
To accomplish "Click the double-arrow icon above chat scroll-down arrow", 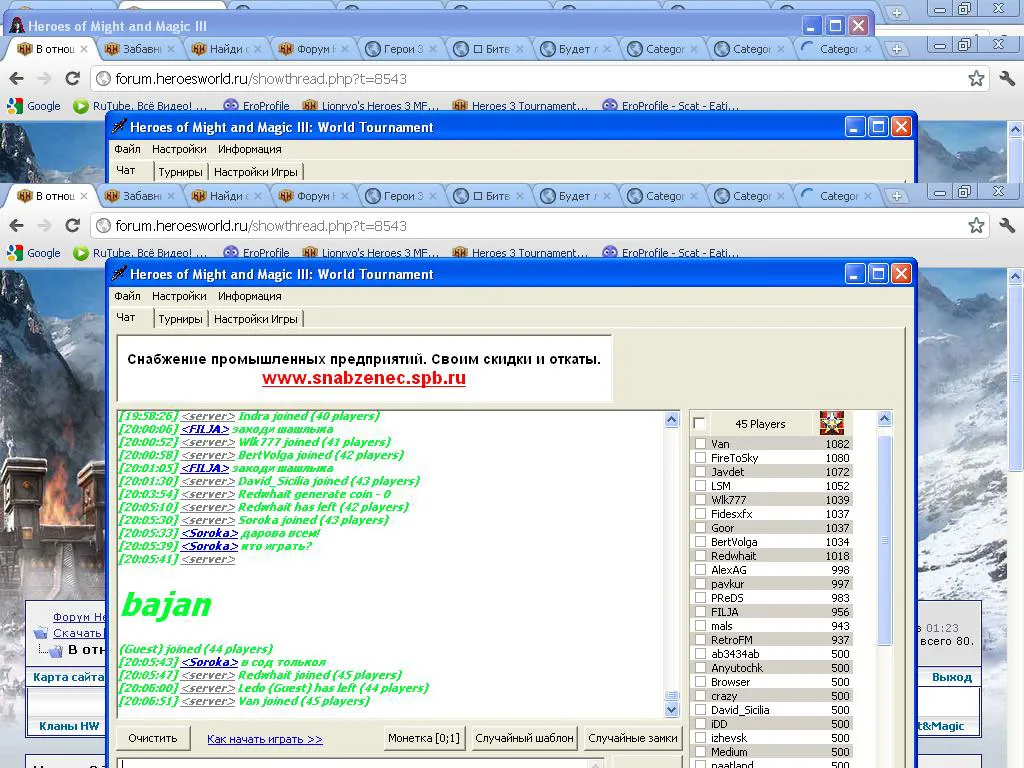I will (x=671, y=696).
